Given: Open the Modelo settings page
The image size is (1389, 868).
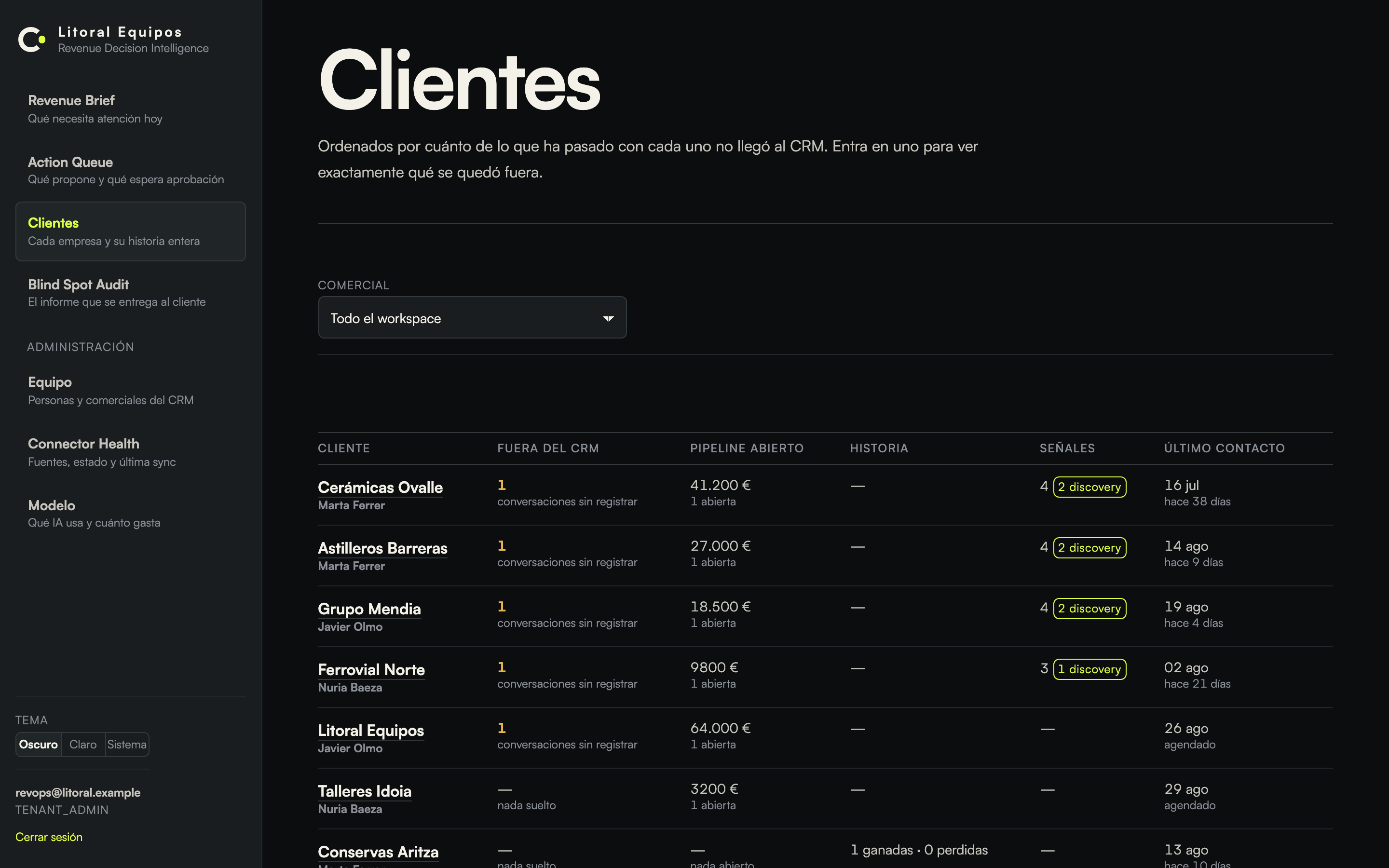Looking at the screenshot, I should 130,514.
